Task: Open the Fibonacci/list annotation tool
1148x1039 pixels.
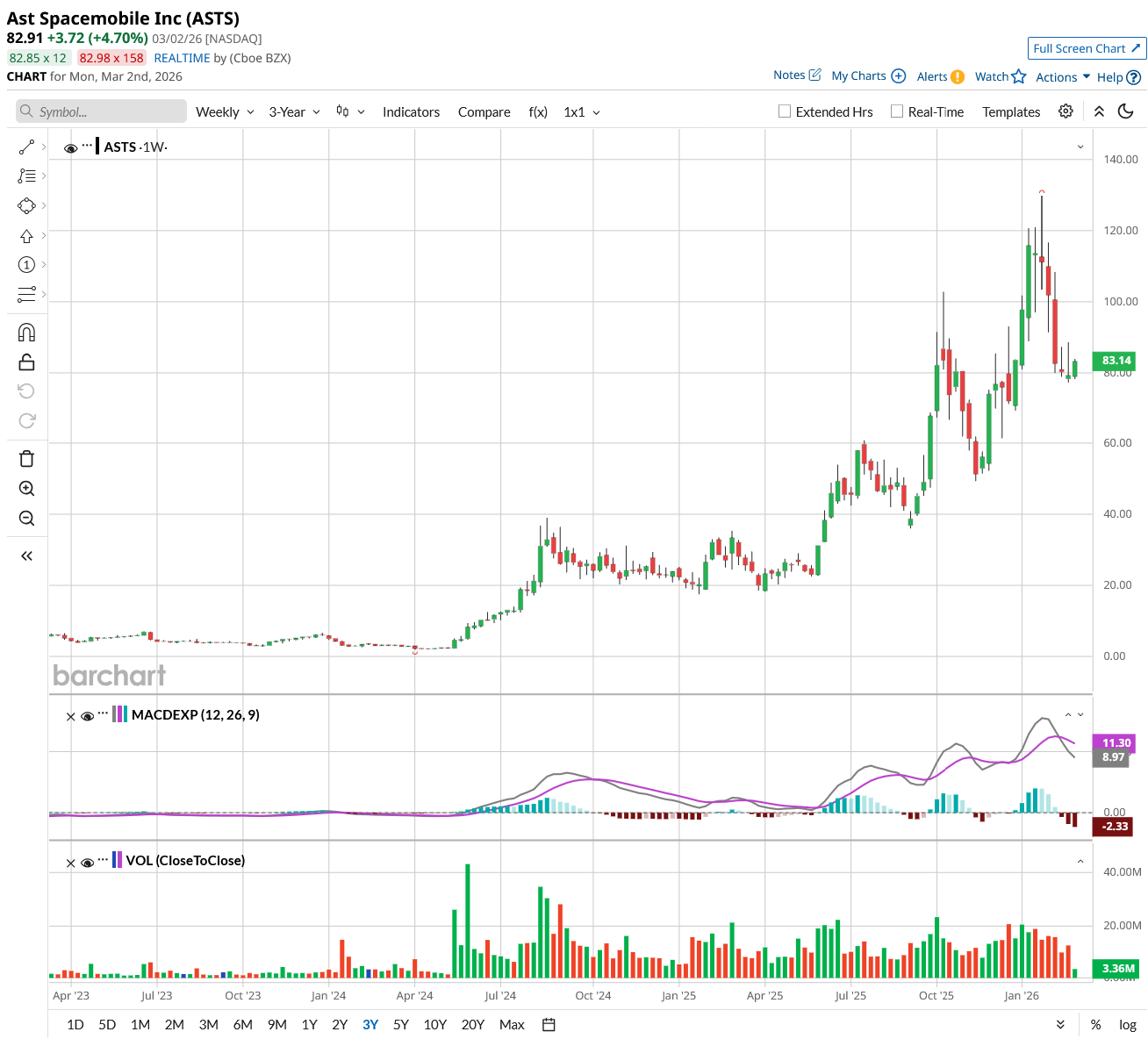Action: 26,176
